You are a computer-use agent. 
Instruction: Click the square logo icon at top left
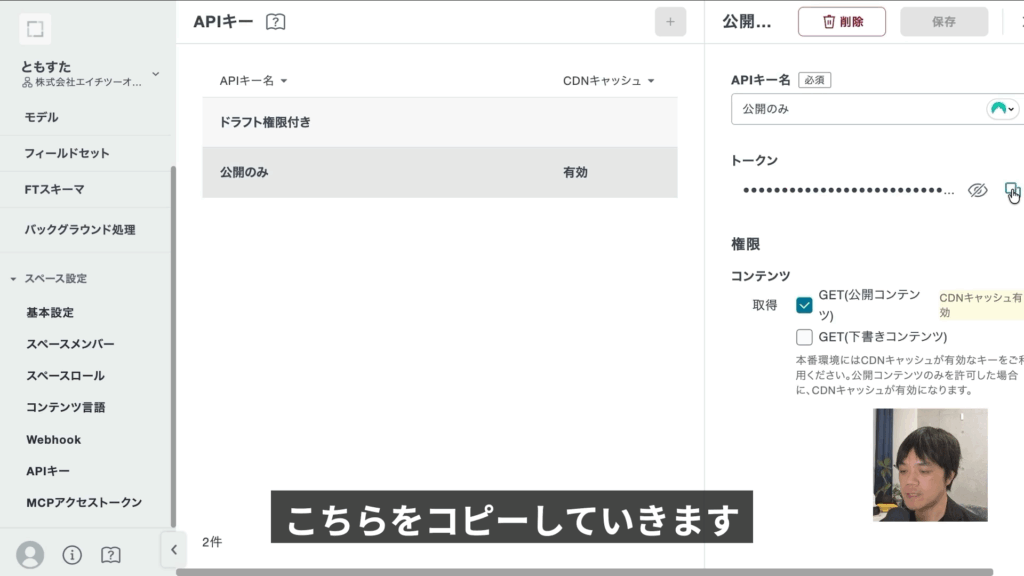click(x=35, y=30)
